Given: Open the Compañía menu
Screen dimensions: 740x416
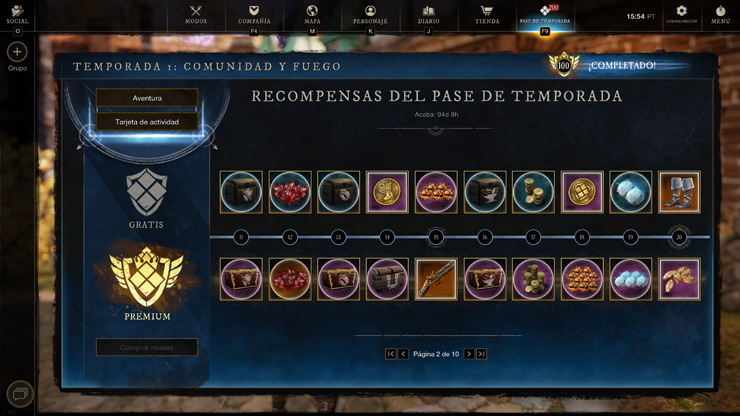Looking at the screenshot, I should (254, 15).
